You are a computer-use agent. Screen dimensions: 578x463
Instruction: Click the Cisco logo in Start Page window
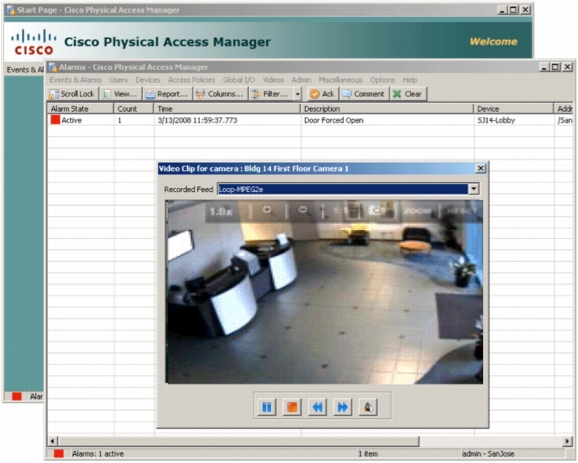pyautogui.click(x=34, y=42)
